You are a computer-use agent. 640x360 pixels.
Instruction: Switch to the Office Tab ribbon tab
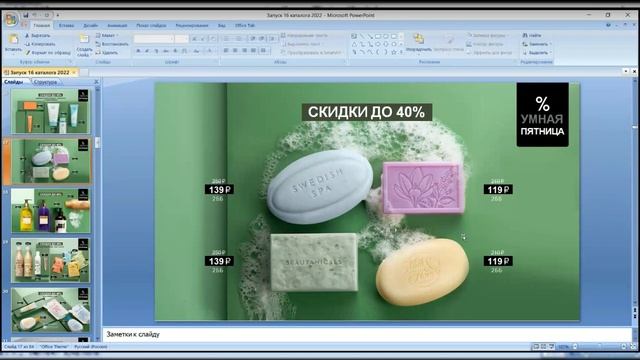(x=244, y=25)
